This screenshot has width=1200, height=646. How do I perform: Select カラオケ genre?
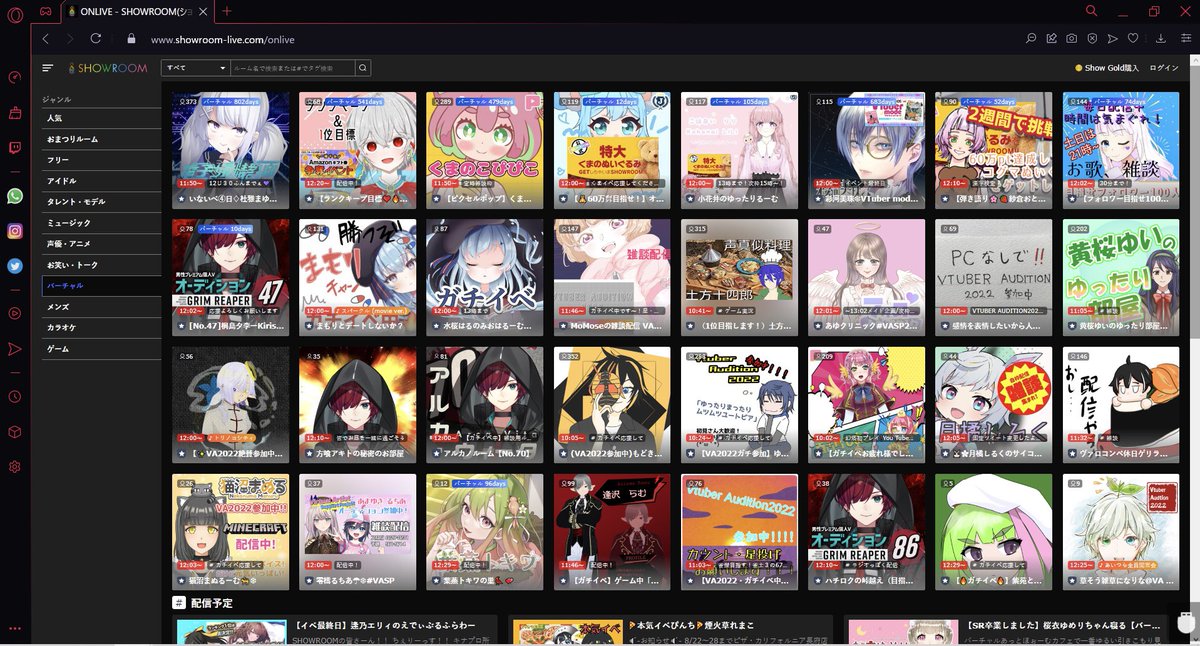click(x=101, y=328)
